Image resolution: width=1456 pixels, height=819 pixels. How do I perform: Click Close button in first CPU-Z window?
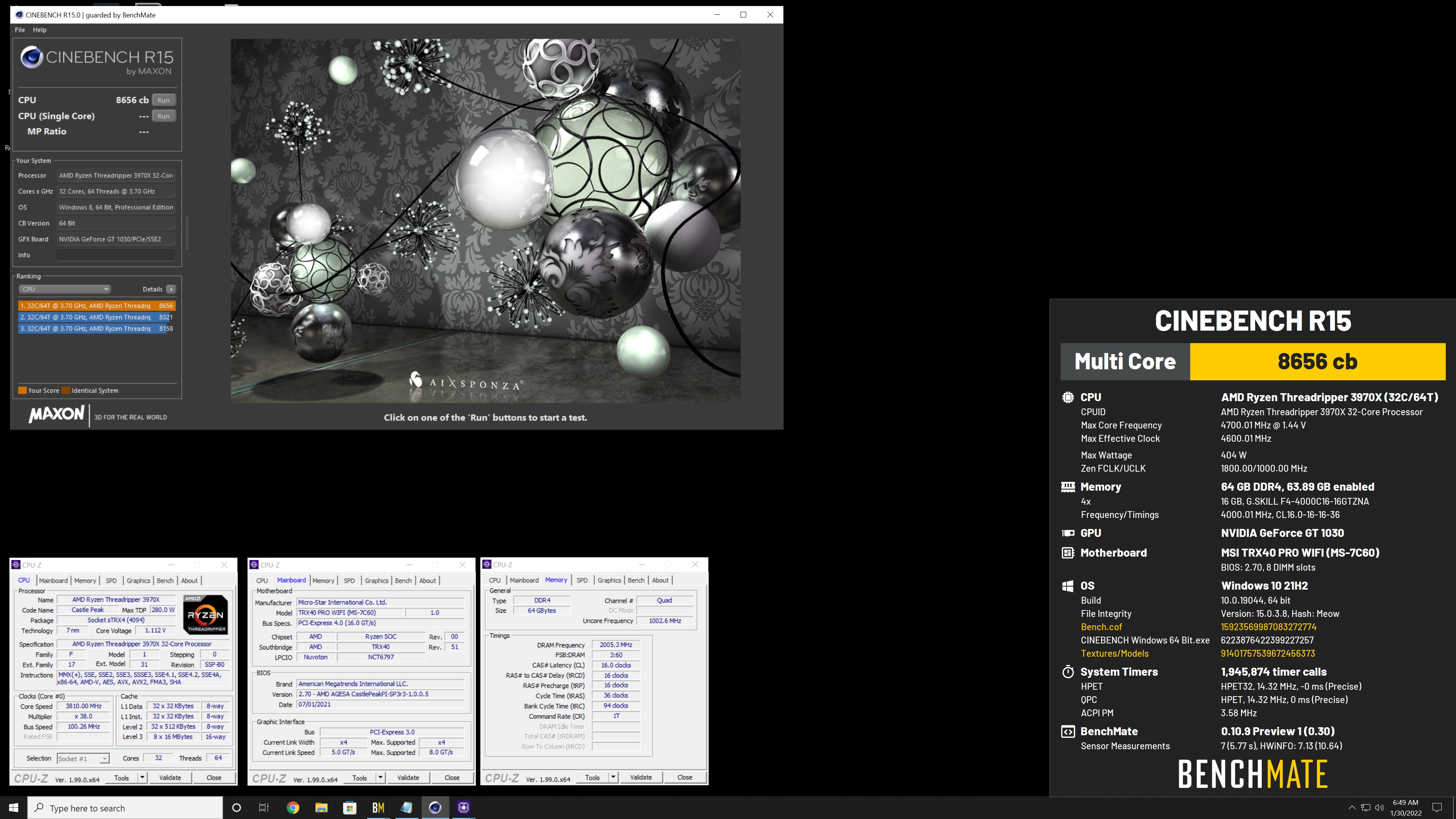pos(213,778)
